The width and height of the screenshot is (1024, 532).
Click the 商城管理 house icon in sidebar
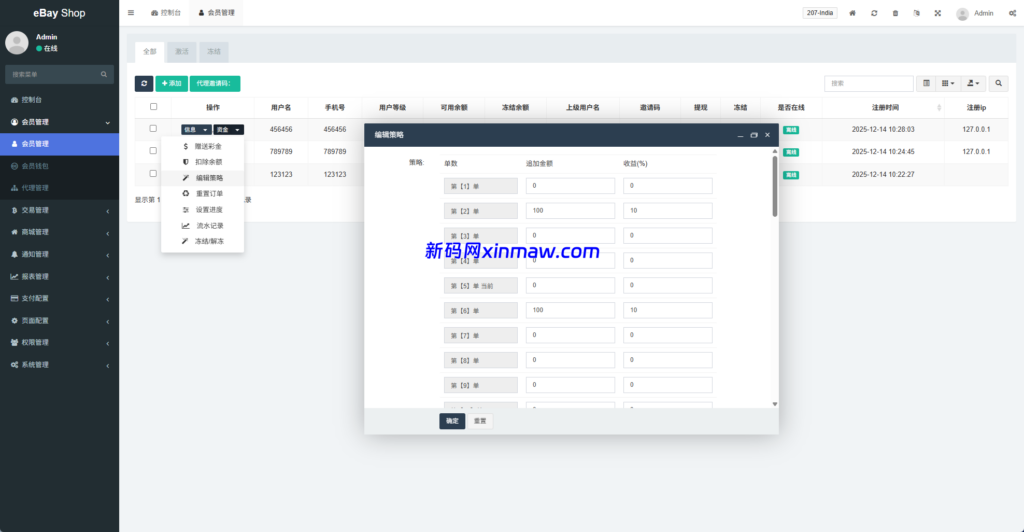click(14, 232)
